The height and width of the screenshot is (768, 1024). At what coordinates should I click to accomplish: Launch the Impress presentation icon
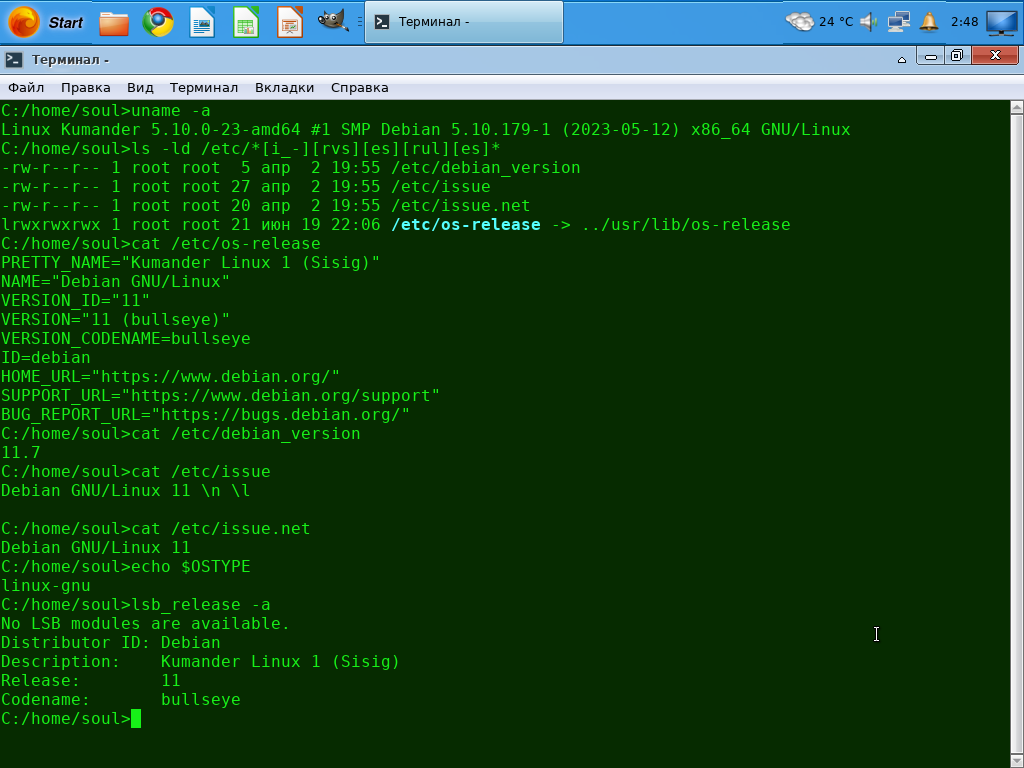click(x=290, y=22)
